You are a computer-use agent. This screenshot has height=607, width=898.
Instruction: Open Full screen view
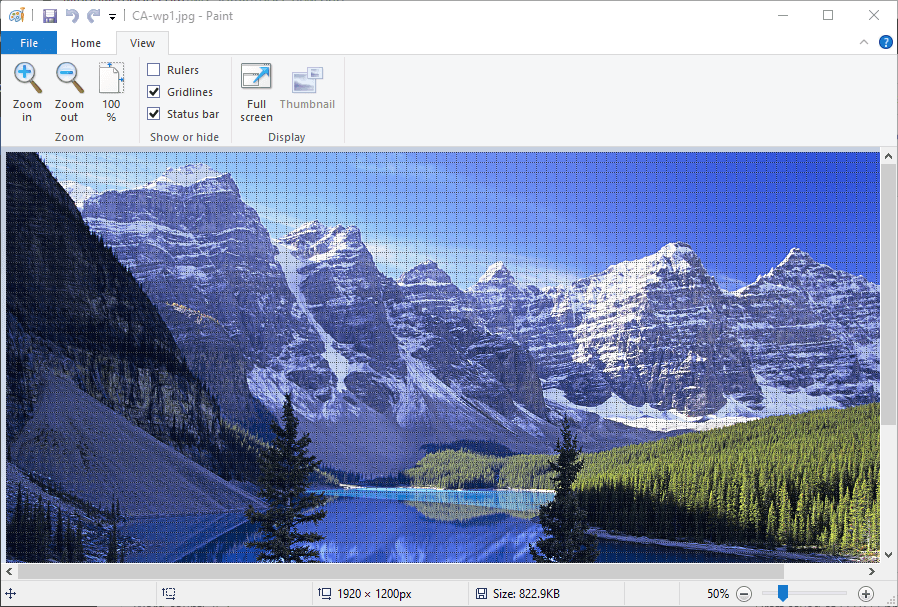coord(256,78)
